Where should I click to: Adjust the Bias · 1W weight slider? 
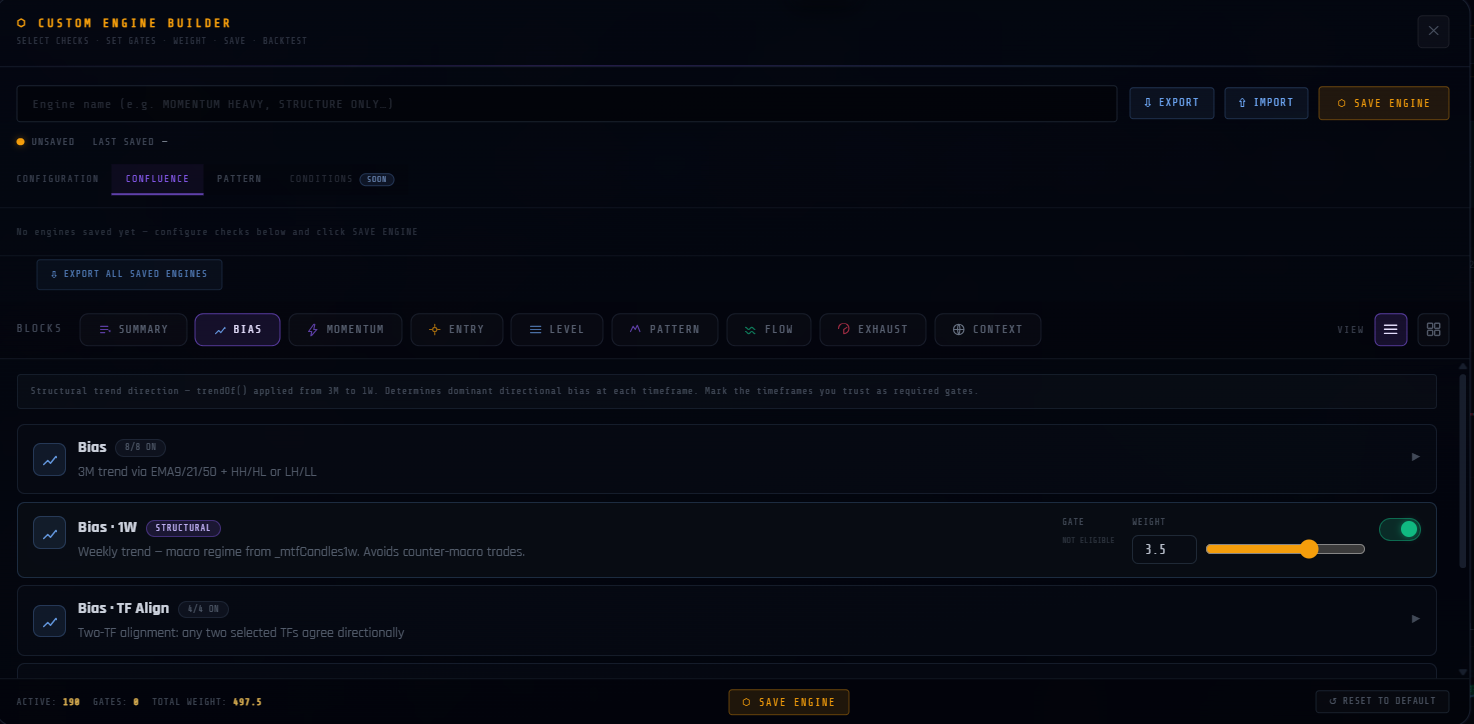pos(1285,549)
